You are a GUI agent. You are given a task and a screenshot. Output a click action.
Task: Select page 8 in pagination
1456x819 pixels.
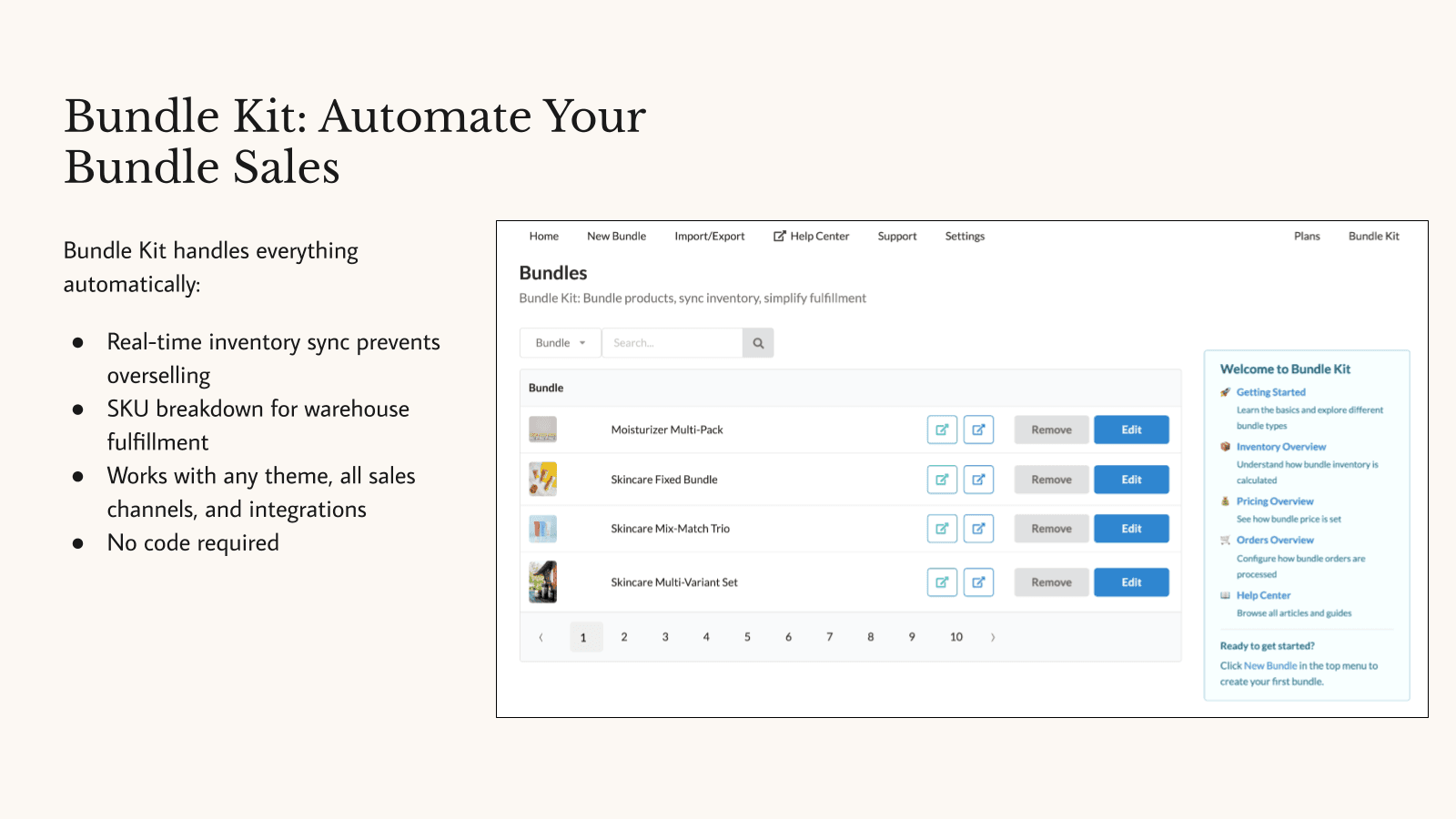pos(870,637)
